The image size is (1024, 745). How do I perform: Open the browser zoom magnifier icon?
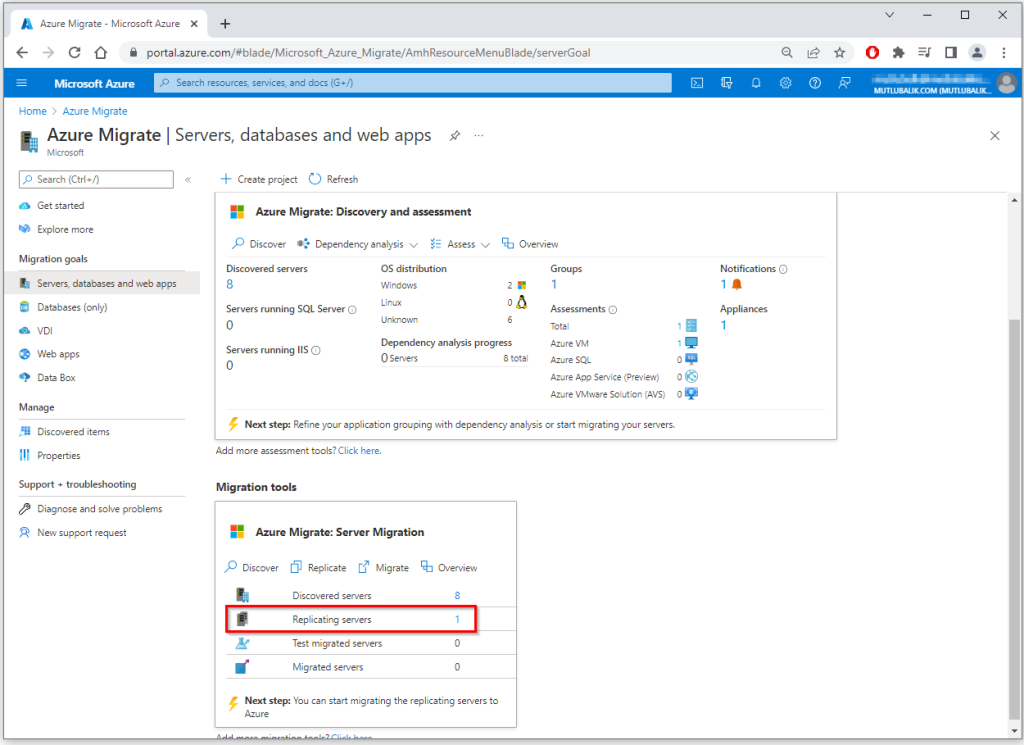(787, 53)
